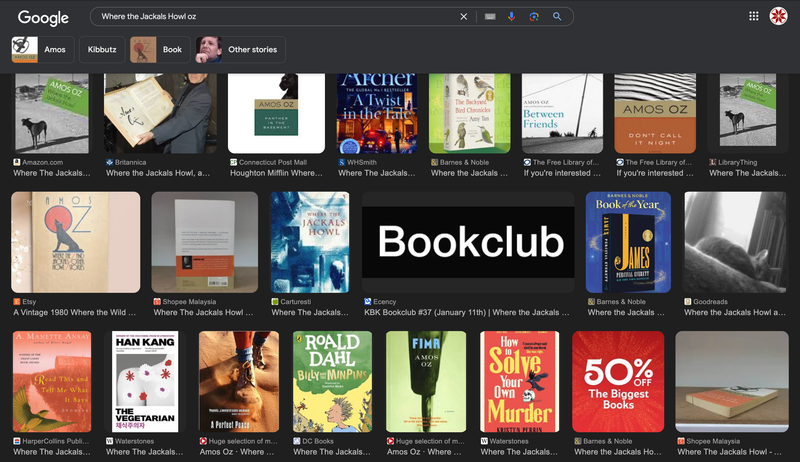Open the 50% Off Biggest Books image
This screenshot has height=462, width=800.
coord(618,381)
